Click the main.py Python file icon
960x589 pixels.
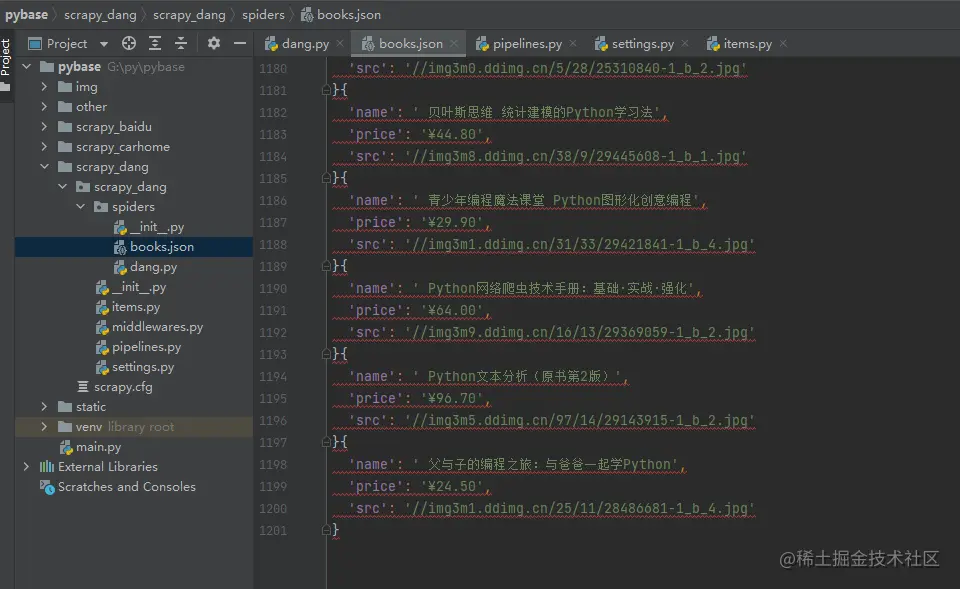[66, 448]
